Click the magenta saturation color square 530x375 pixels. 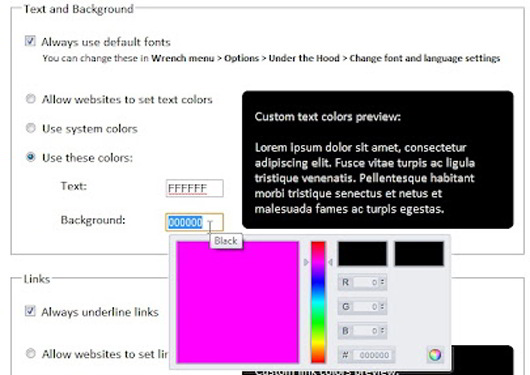click(x=238, y=302)
